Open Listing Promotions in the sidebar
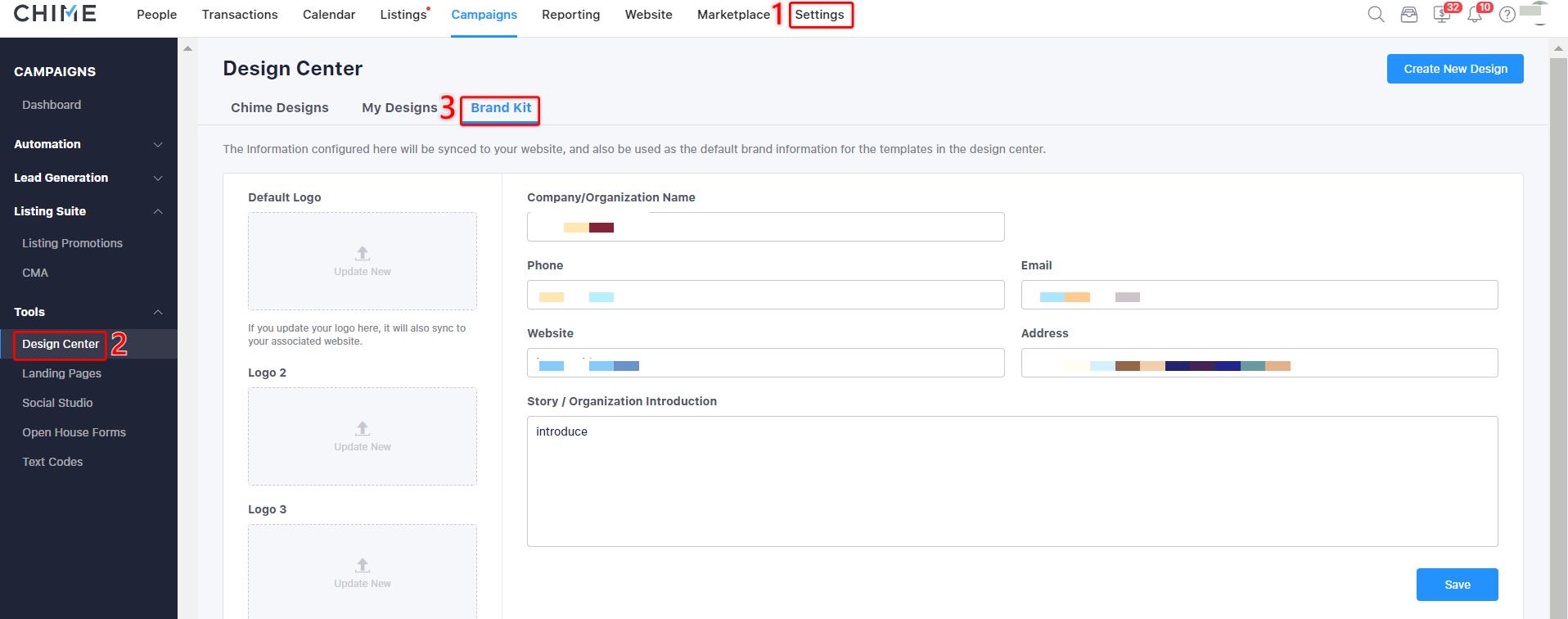1568x619 pixels. tap(72, 243)
